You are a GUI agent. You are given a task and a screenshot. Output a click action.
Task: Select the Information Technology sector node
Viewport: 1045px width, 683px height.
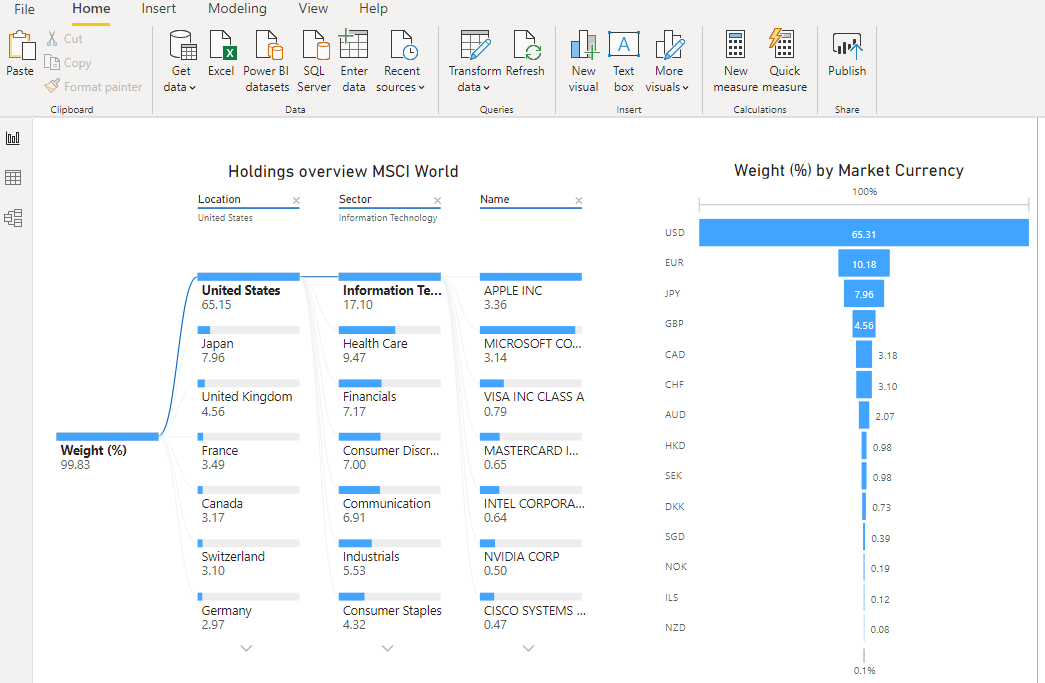(x=390, y=293)
